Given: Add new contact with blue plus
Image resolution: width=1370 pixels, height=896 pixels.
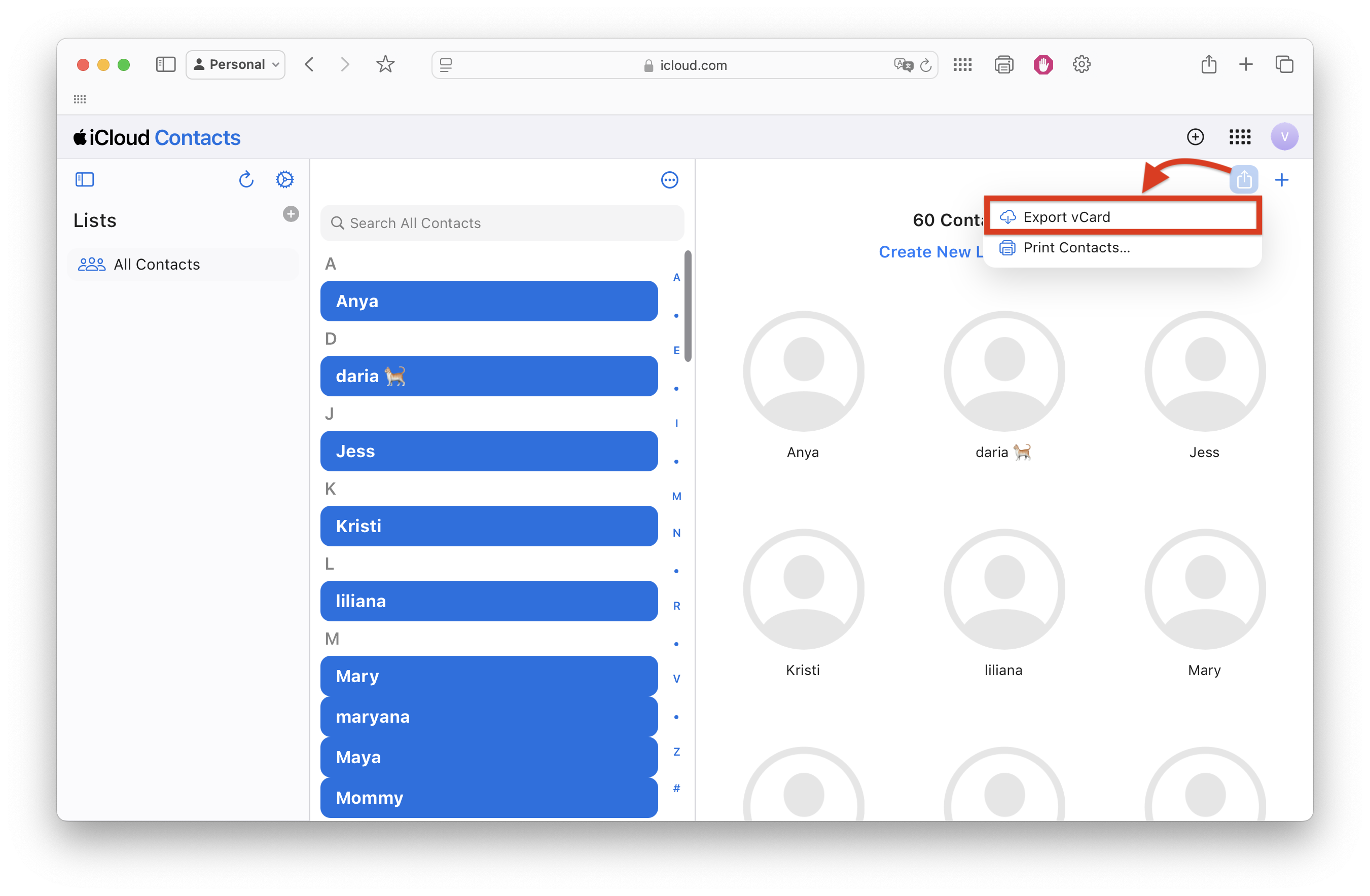Looking at the screenshot, I should pos(1282,180).
